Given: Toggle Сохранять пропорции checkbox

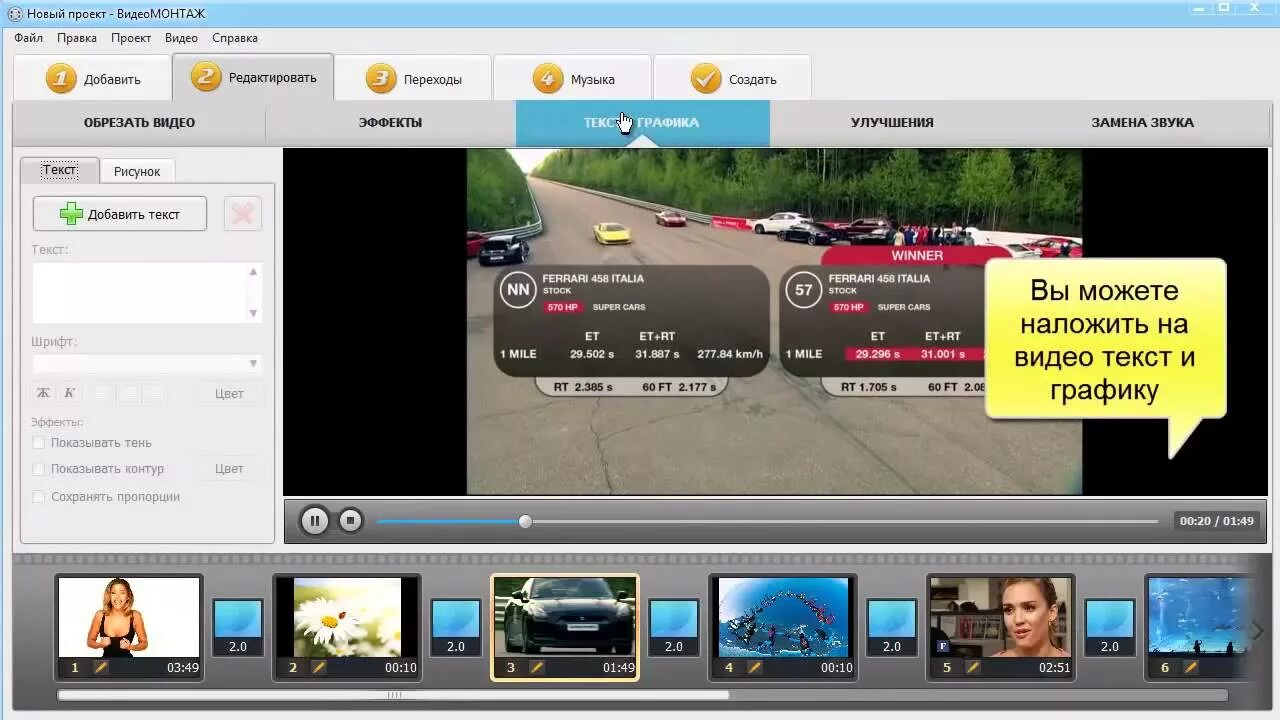Looking at the screenshot, I should (39, 497).
